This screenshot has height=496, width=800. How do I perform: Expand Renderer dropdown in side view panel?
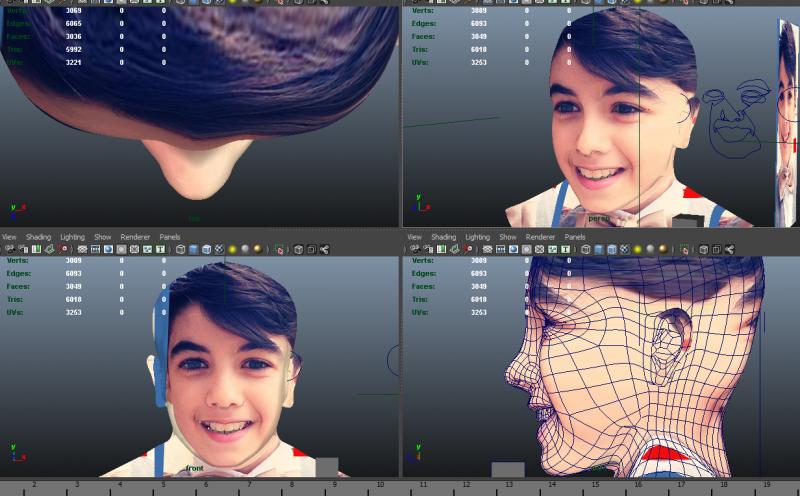tap(540, 237)
